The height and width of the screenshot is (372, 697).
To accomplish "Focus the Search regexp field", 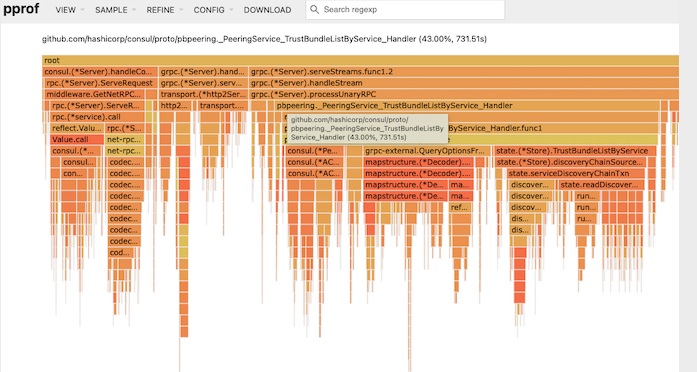I will [405, 9].
